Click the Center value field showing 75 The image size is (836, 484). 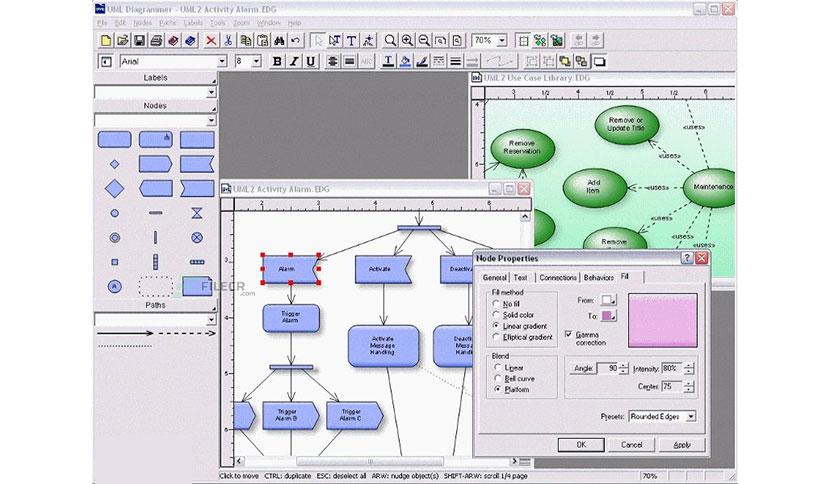[x=672, y=386]
